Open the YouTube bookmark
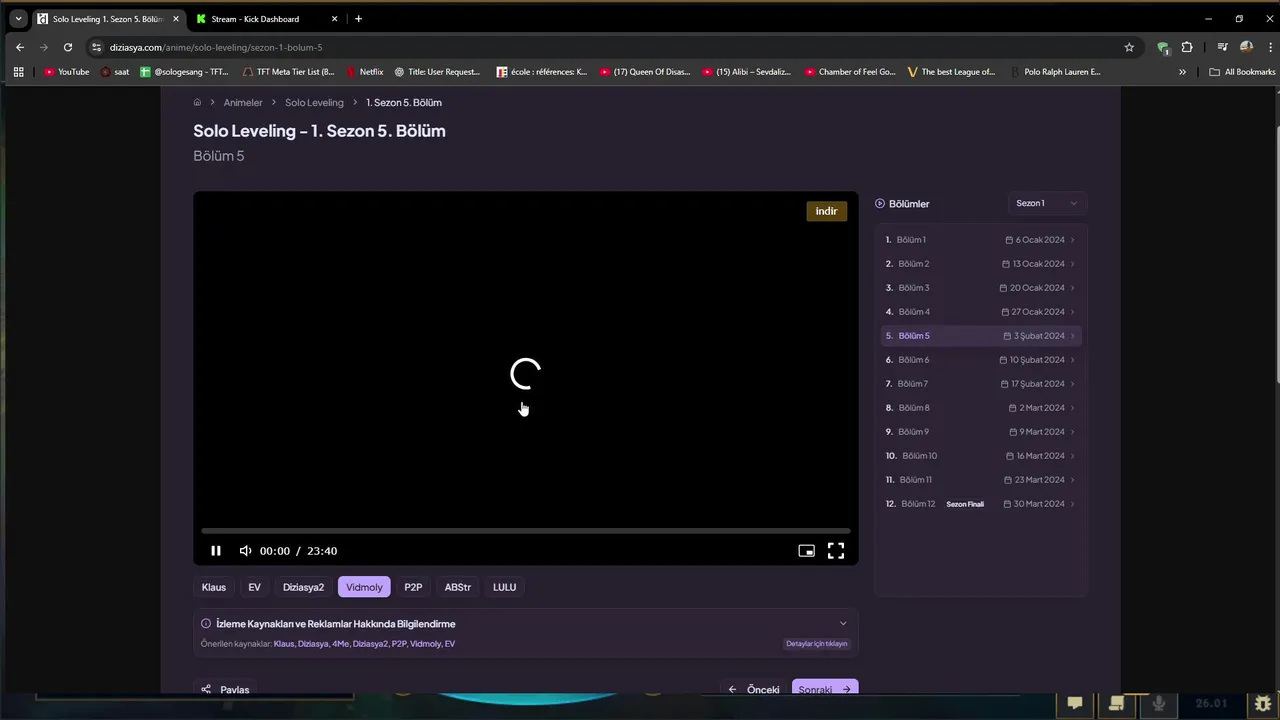 pos(67,72)
